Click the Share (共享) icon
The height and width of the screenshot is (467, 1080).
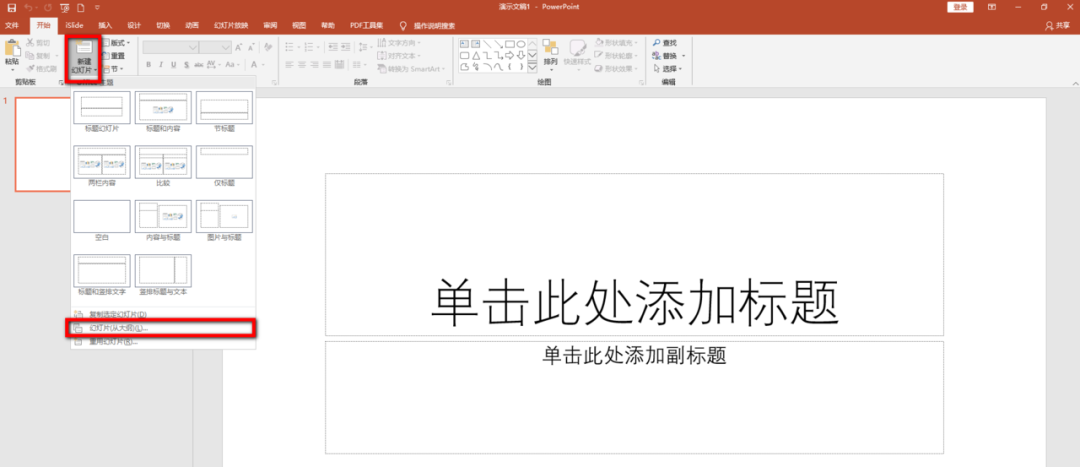pos(1049,25)
